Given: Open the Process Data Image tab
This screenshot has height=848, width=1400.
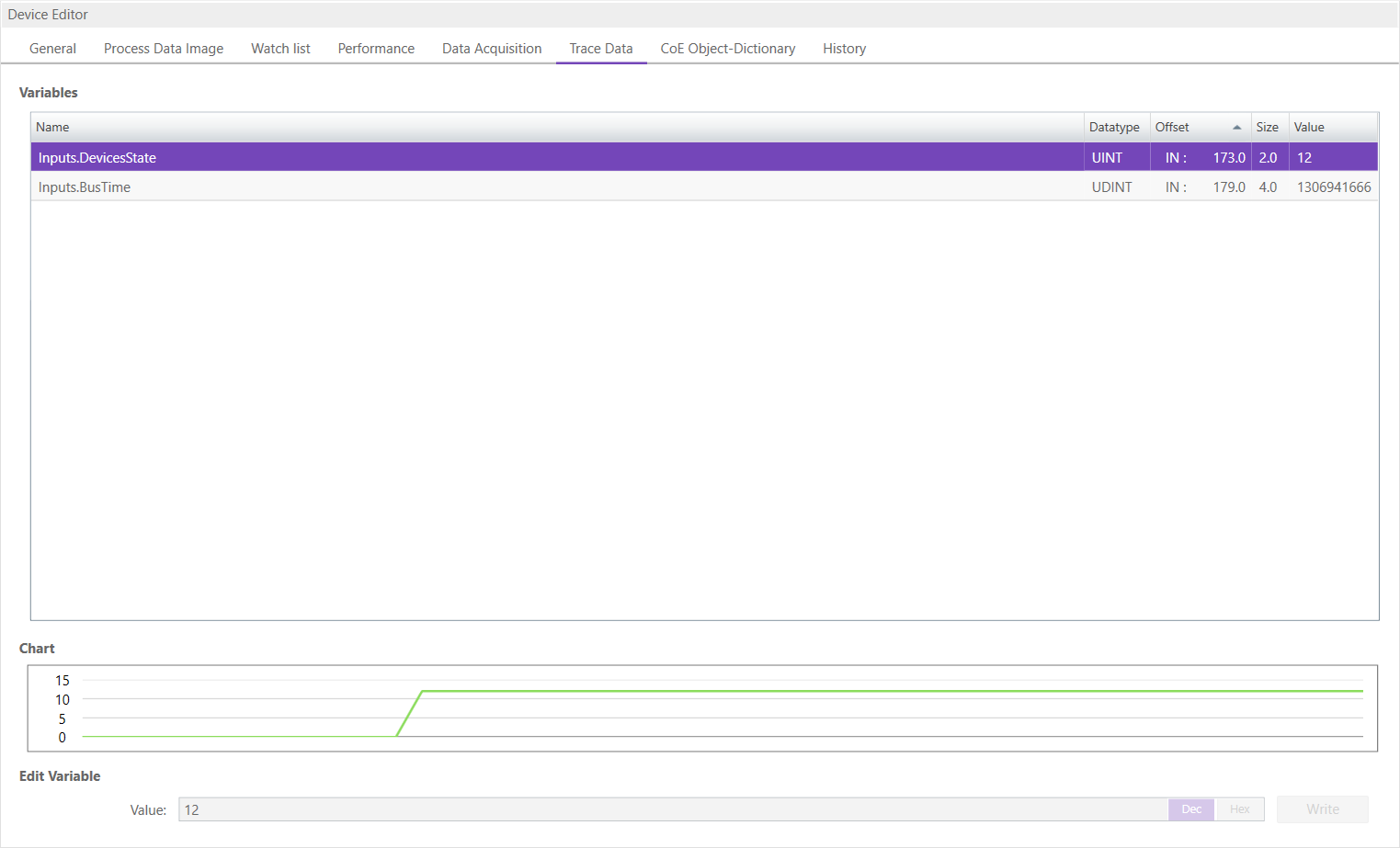Looking at the screenshot, I should [163, 48].
